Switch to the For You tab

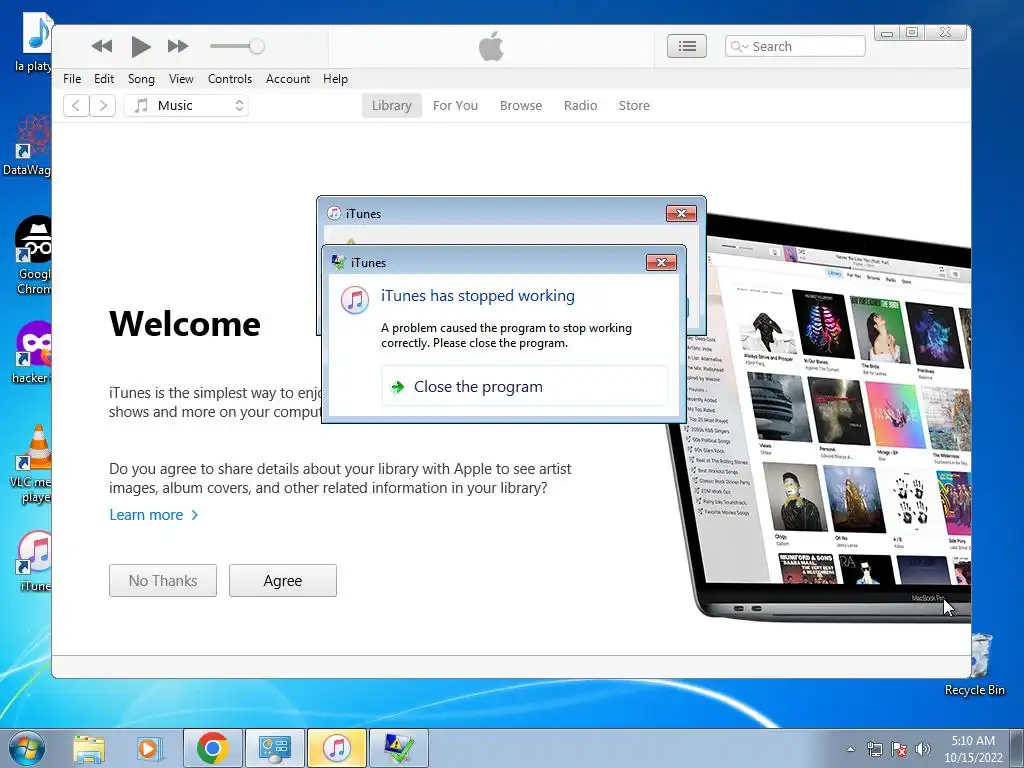coord(455,105)
